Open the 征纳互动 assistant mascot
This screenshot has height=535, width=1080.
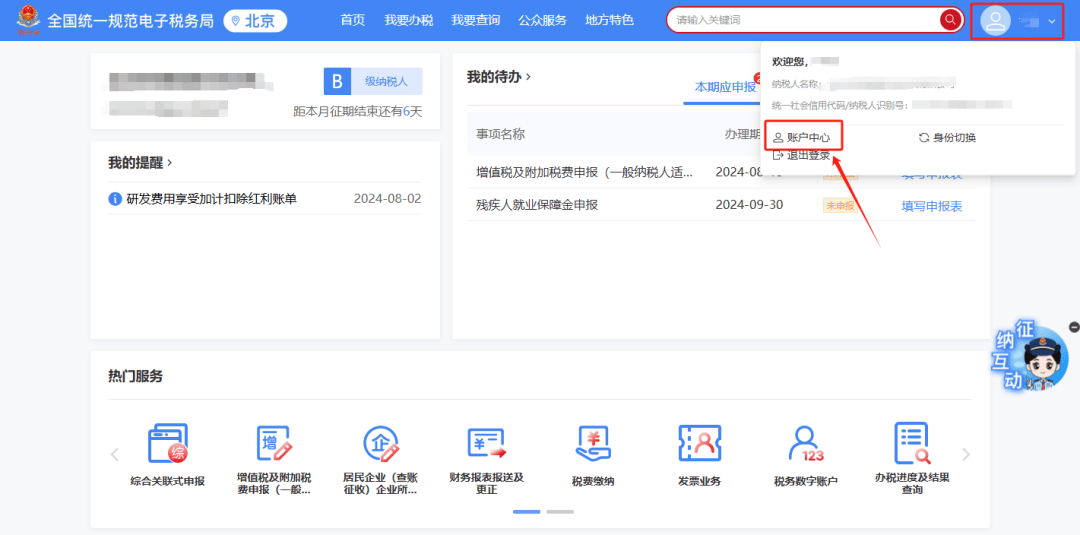coord(1033,357)
